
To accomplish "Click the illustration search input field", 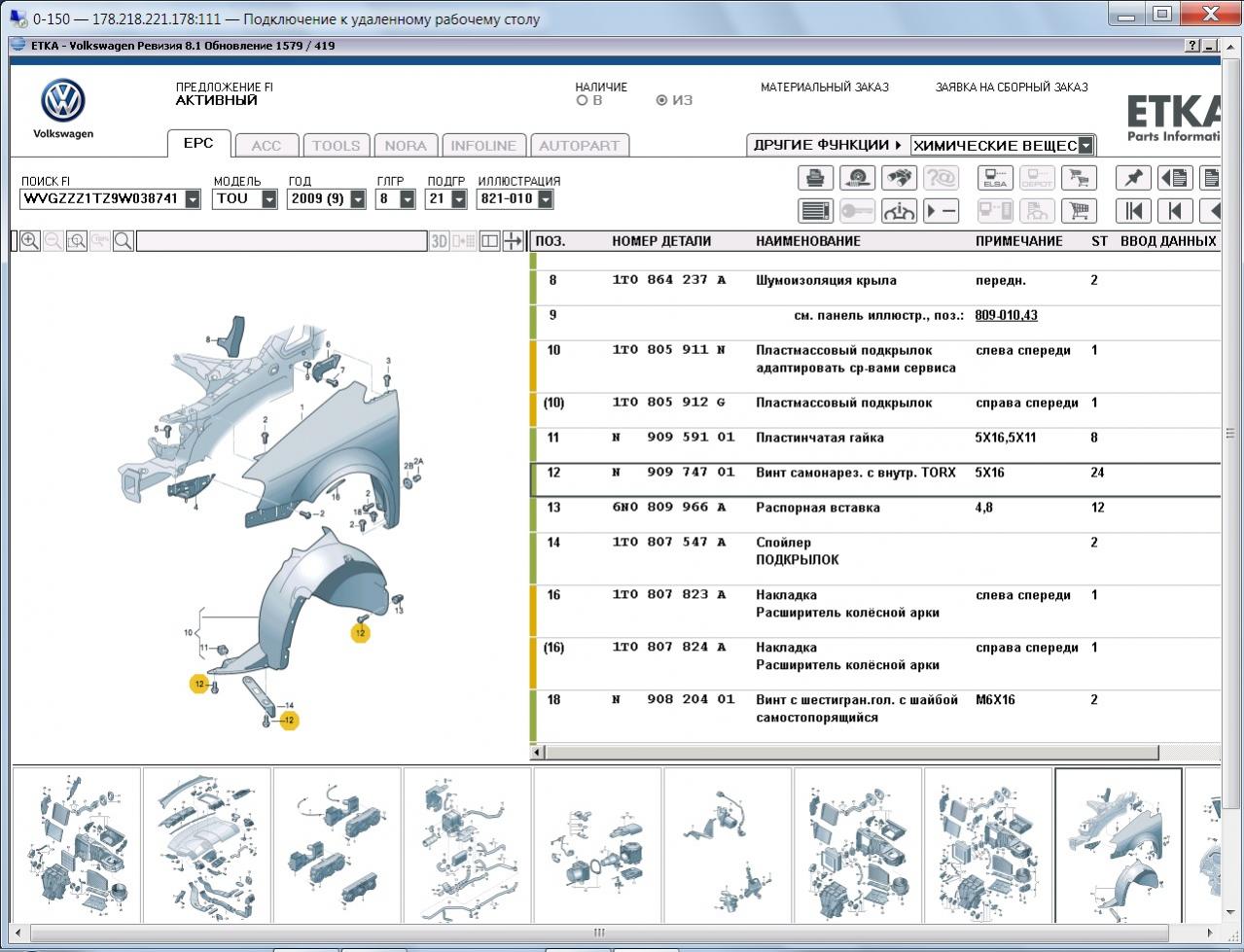I will pyautogui.click(x=281, y=241).
